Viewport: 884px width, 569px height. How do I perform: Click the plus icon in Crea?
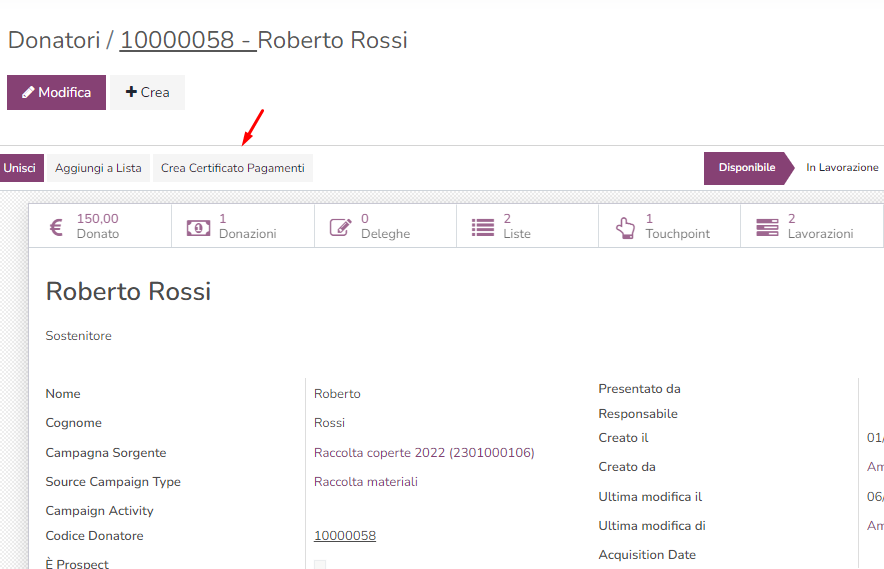[131, 92]
